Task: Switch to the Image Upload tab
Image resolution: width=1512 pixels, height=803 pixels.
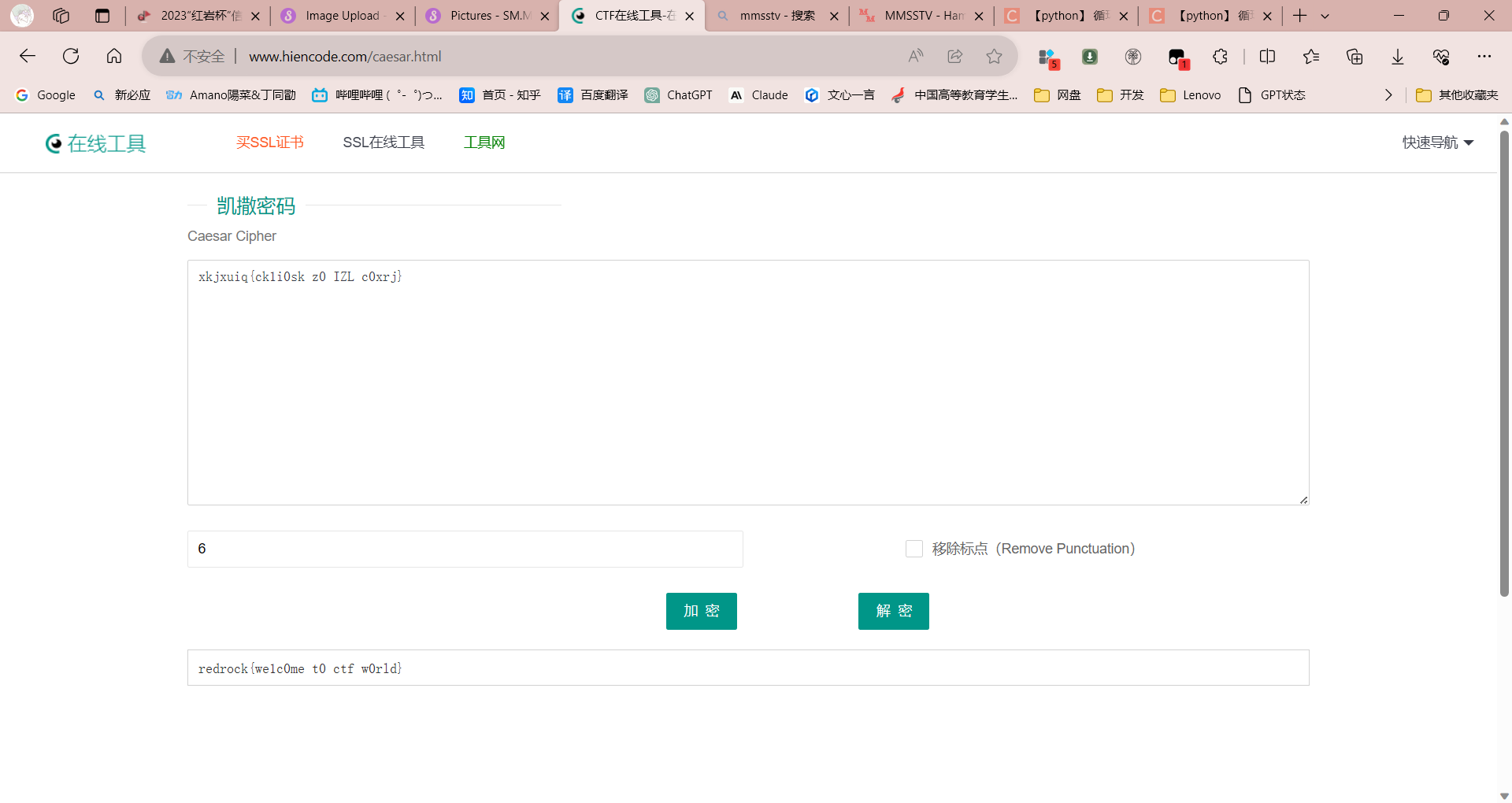Action: [343, 16]
